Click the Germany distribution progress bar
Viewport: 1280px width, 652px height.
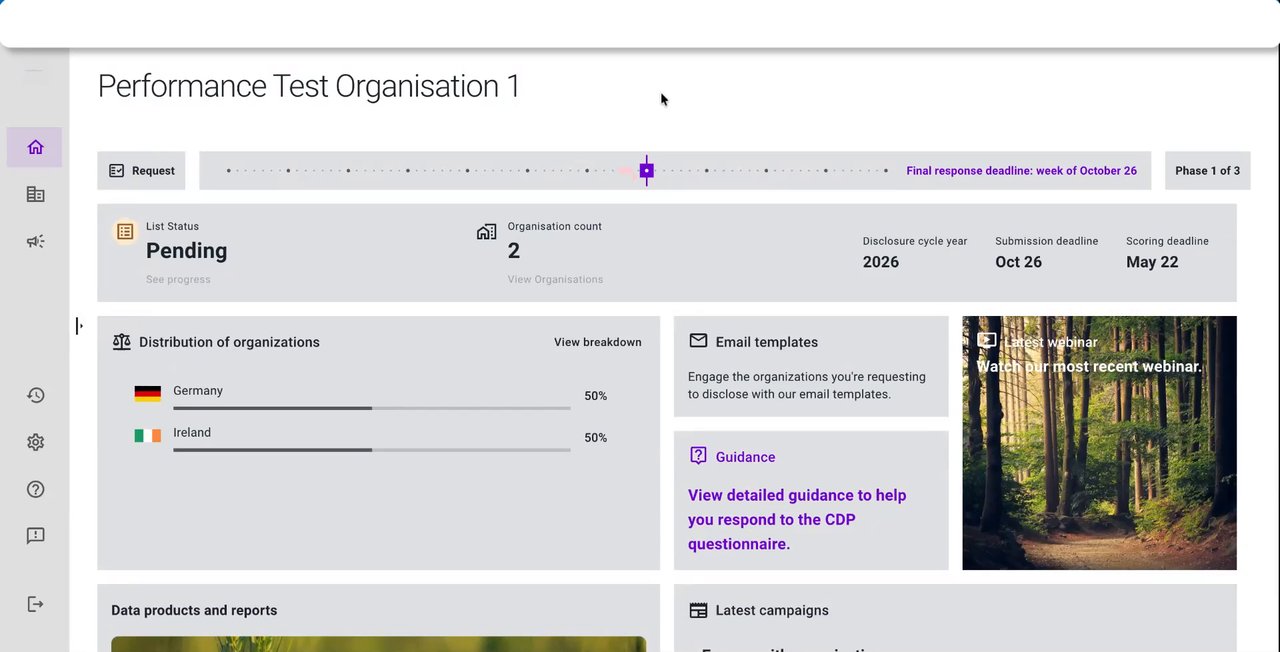[x=371, y=408]
